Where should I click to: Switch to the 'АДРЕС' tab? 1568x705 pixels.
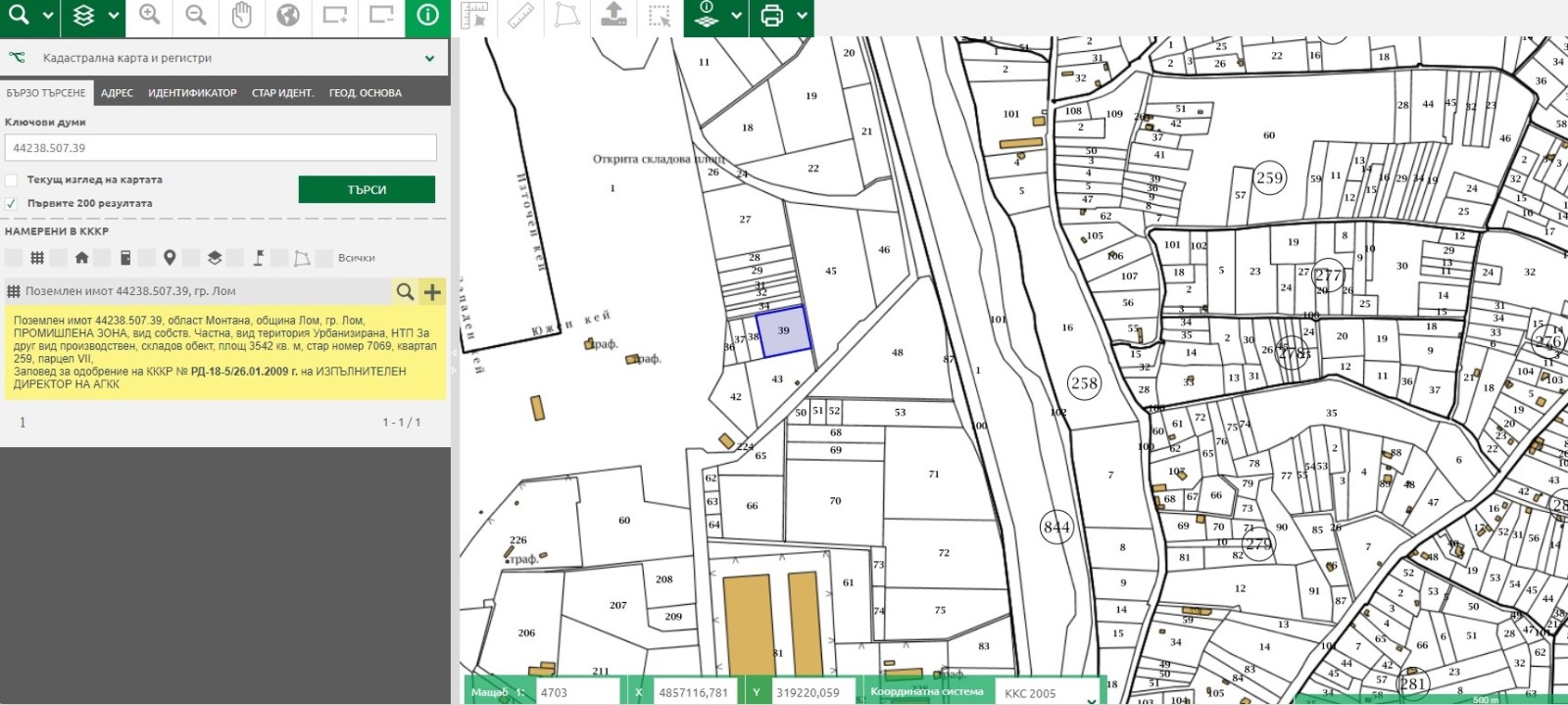click(117, 93)
